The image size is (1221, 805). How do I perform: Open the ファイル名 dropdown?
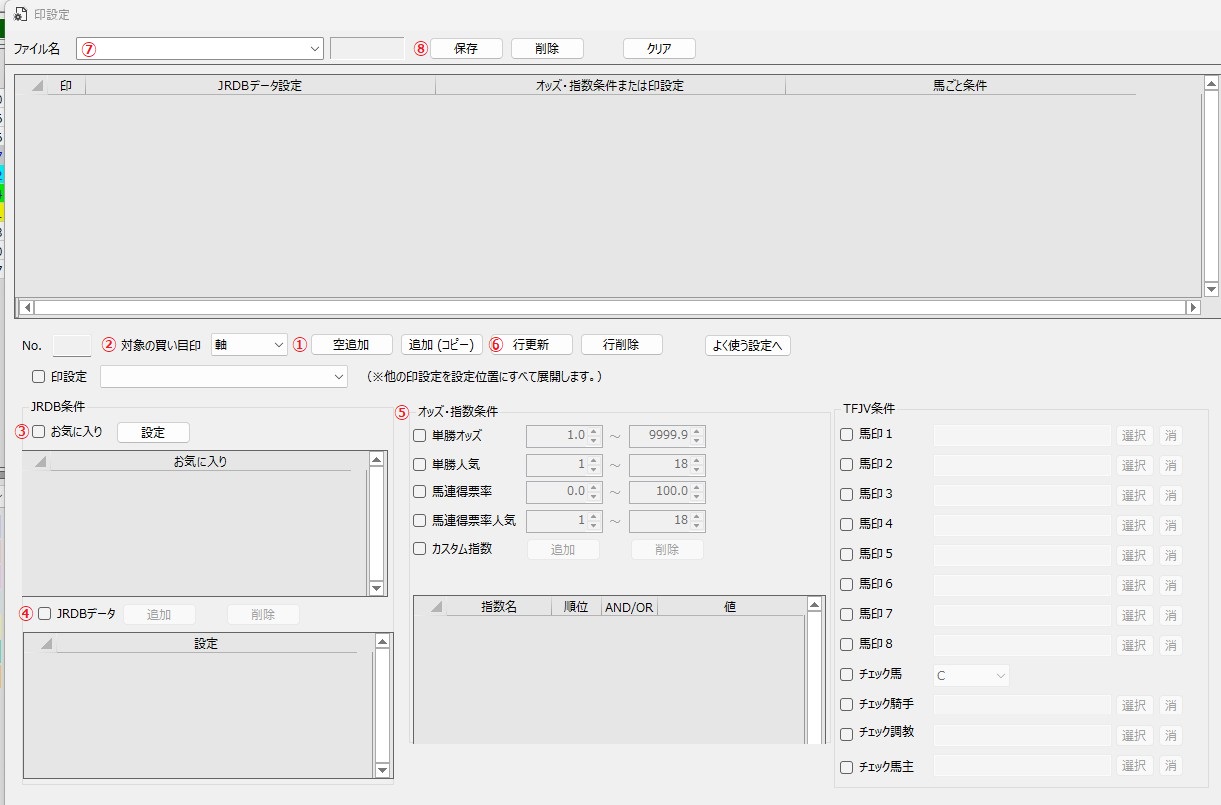314,49
